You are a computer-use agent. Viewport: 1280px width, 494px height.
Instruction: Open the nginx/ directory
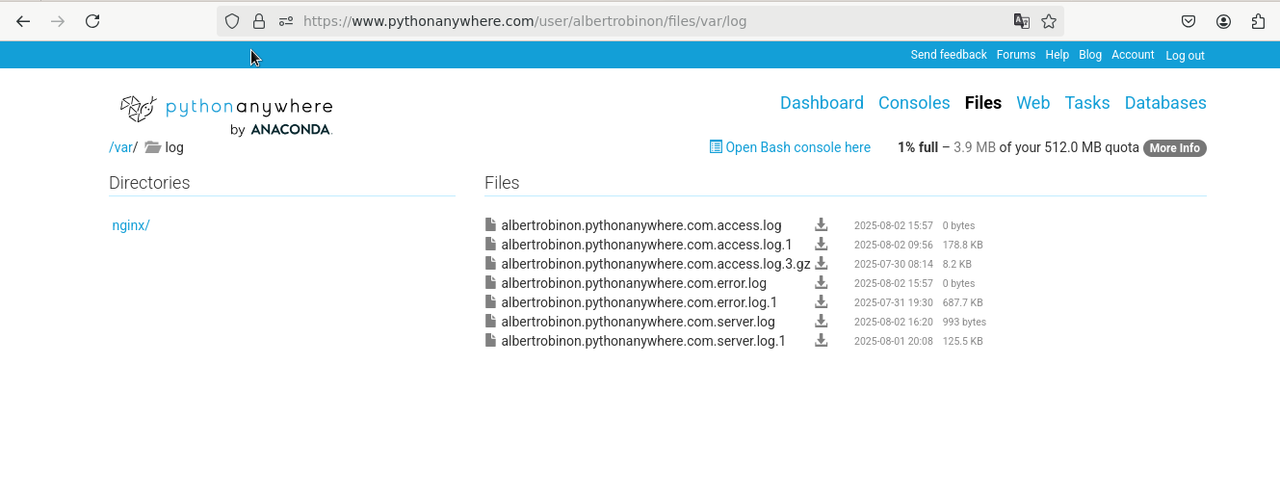click(x=131, y=225)
